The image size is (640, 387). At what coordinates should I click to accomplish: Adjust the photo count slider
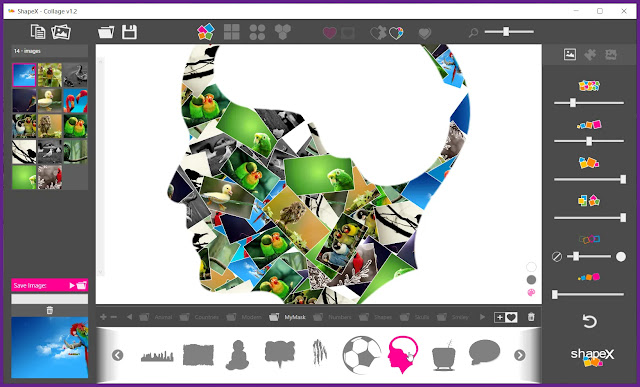[x=589, y=103]
